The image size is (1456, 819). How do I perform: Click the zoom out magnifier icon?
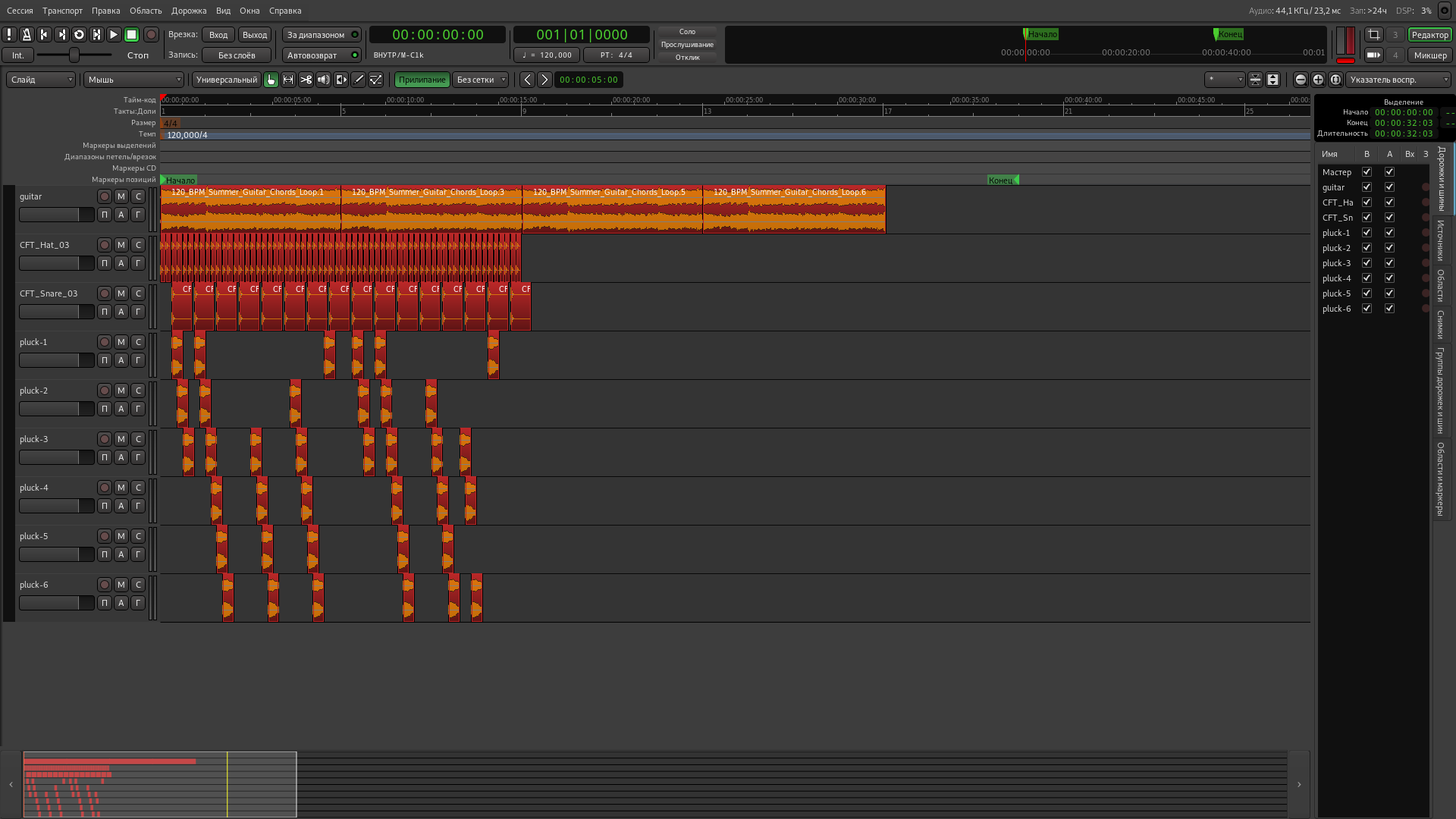pos(1301,80)
